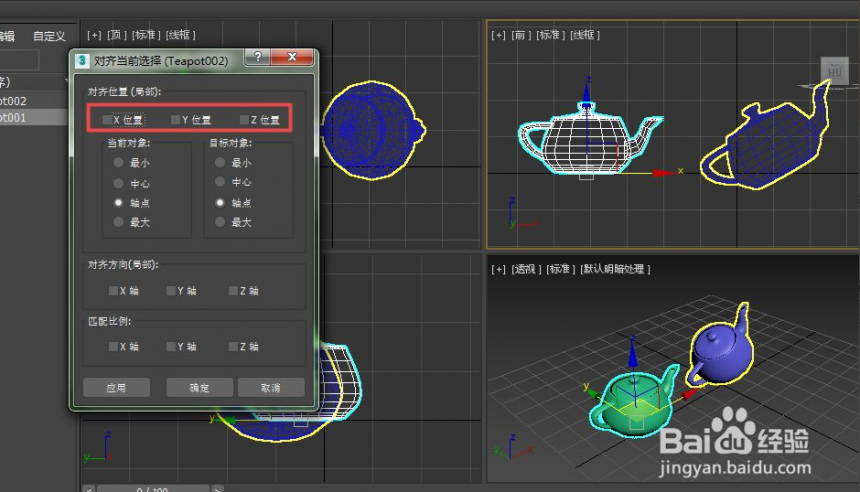860x492 pixels.
Task: Enable Y 轴 in 匹配比例 section
Action: (171, 347)
